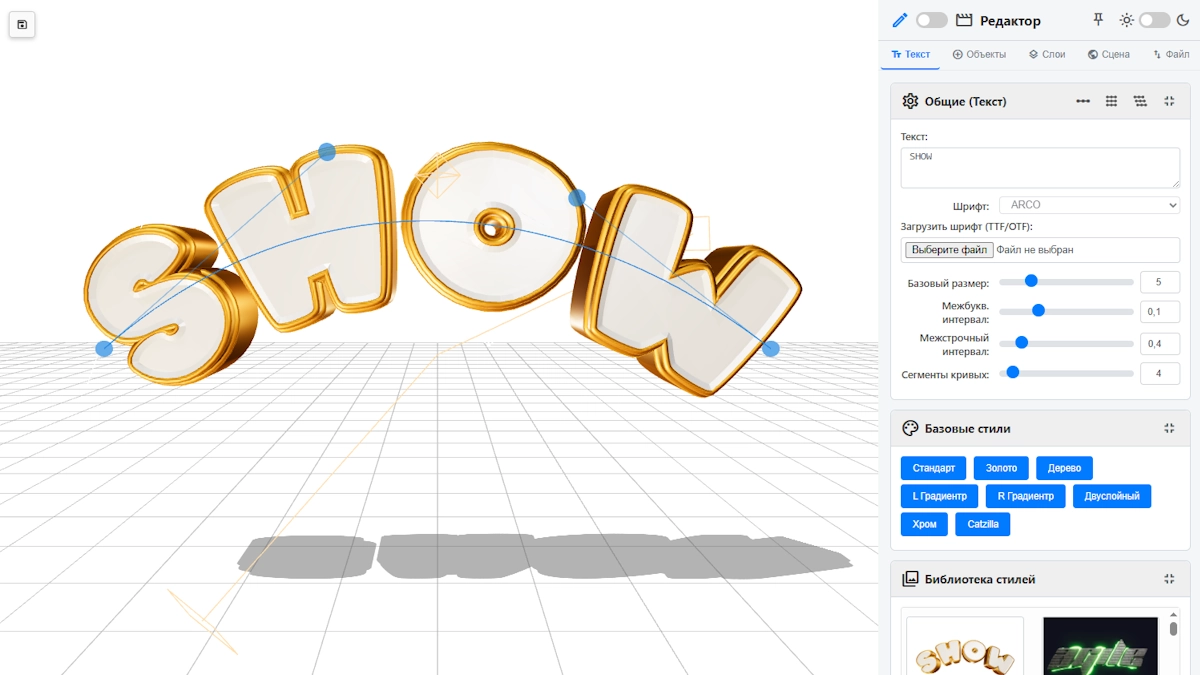Click the Сегменты кривых slider
This screenshot has height=675, width=1200.
(x=1066, y=373)
